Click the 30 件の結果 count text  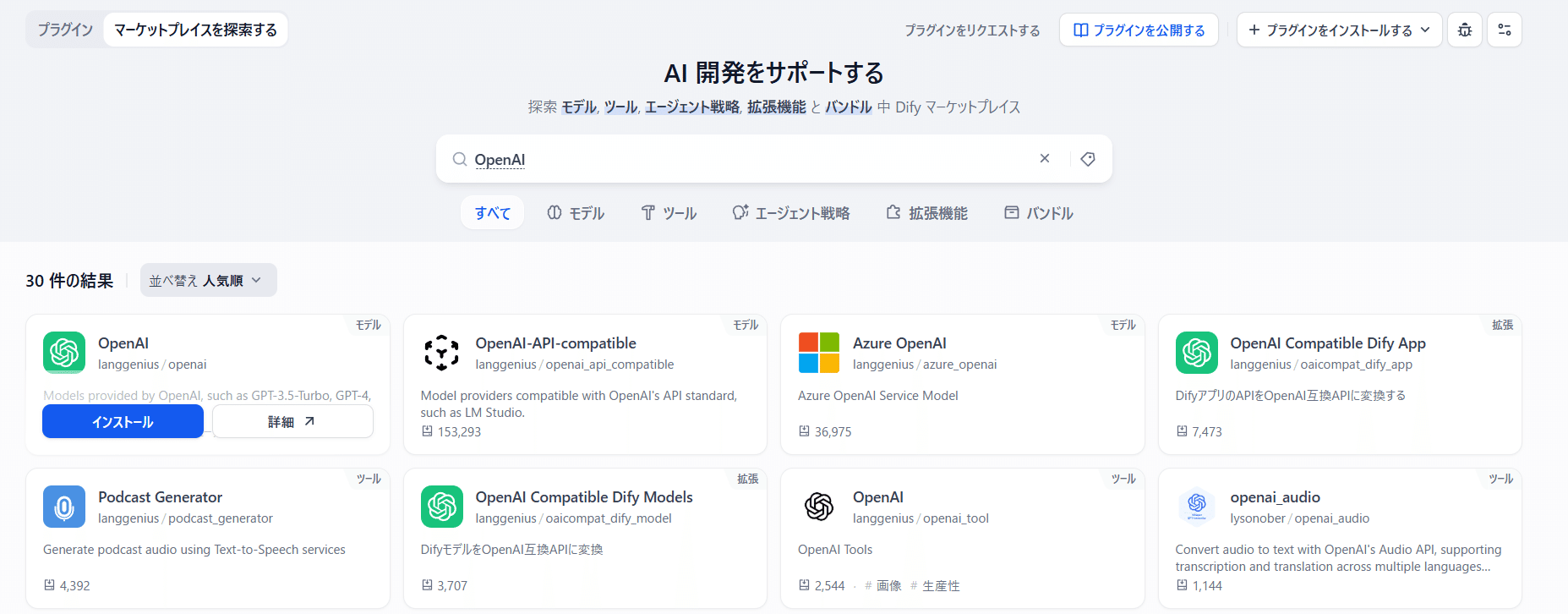tap(69, 281)
